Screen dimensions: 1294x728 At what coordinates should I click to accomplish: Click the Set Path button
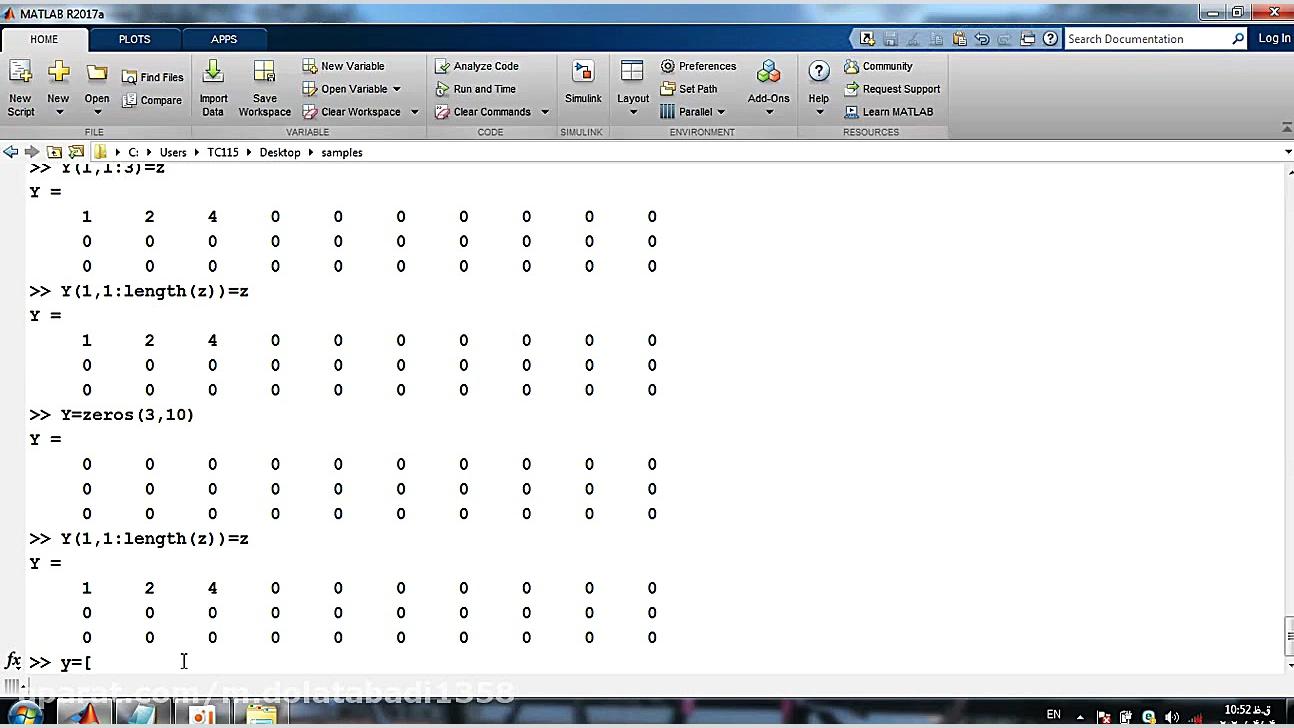tap(689, 89)
